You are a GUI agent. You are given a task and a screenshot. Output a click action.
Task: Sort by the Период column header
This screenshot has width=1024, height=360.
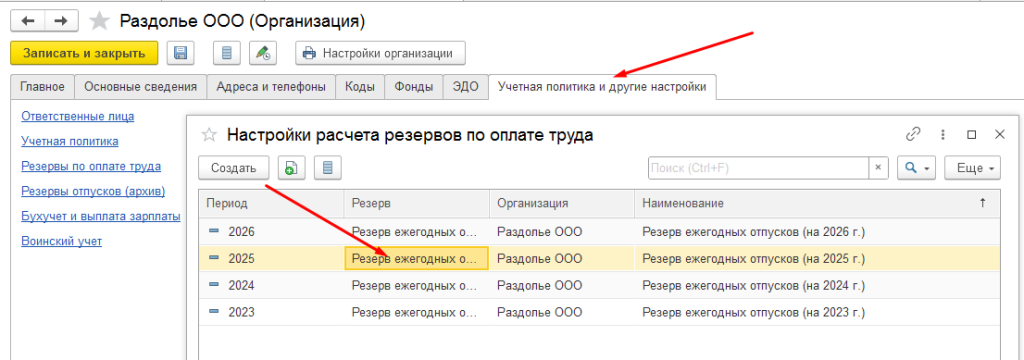coord(272,203)
